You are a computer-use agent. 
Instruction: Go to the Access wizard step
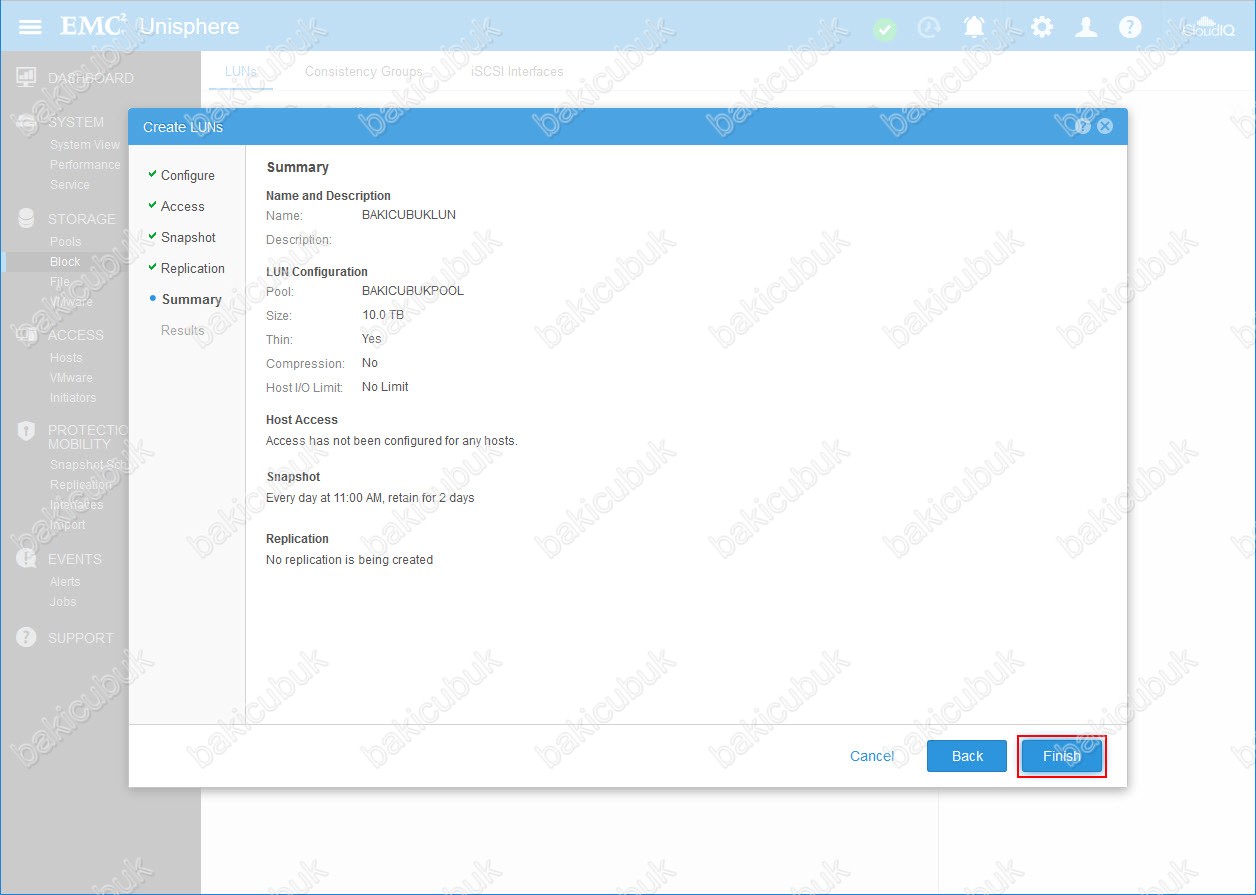pyautogui.click(x=183, y=206)
